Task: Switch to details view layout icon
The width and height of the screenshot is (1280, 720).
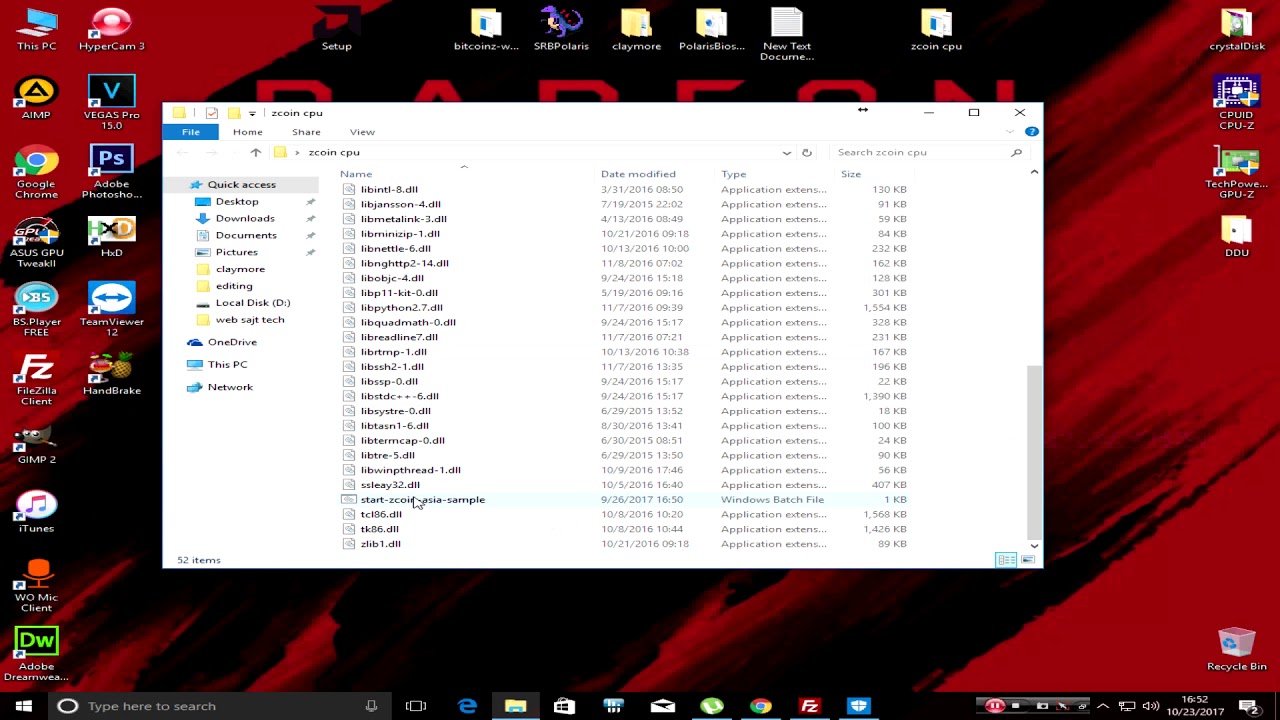Action: [1005, 560]
